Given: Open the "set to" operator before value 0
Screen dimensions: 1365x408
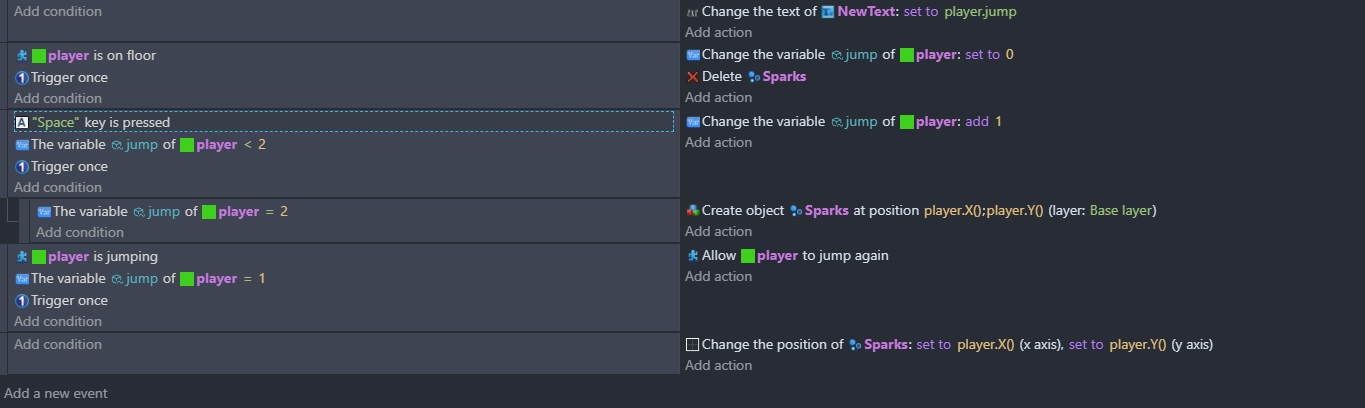Looking at the screenshot, I should [981, 55].
